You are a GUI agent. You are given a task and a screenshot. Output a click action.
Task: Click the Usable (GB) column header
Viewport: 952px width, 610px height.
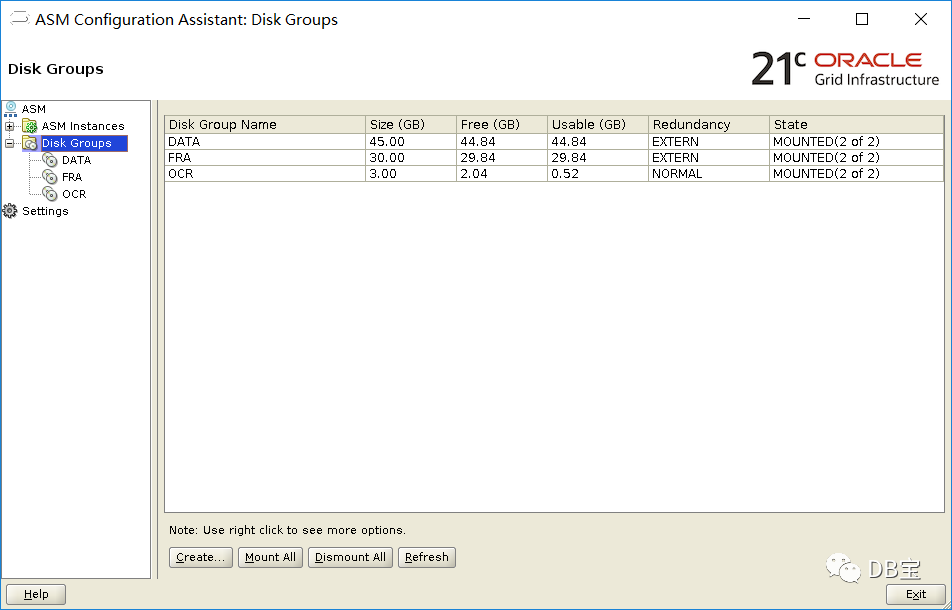coord(598,124)
